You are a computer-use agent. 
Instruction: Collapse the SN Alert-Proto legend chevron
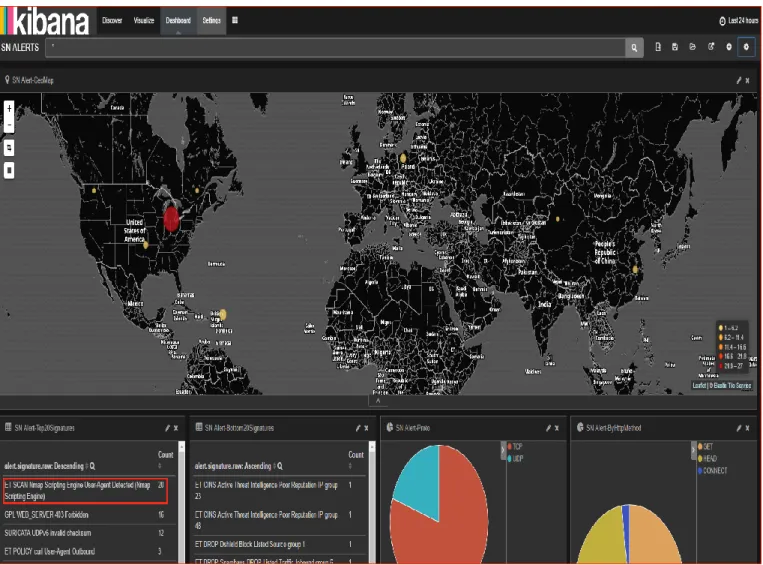[503, 450]
